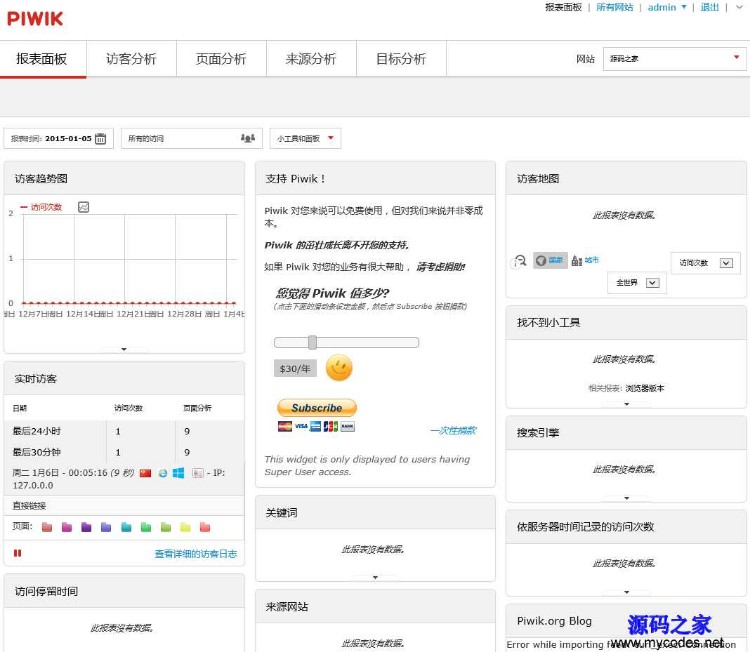Expand footer arrow under 关键词 widget
The height and width of the screenshot is (652, 750).
point(375,577)
